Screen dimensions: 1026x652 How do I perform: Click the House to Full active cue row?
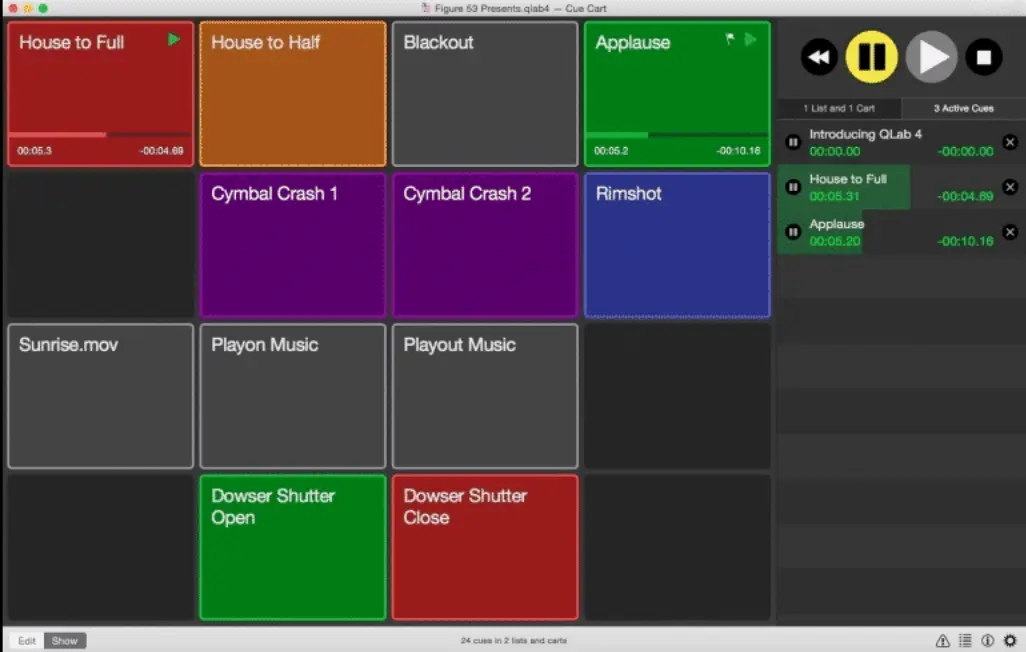901,187
